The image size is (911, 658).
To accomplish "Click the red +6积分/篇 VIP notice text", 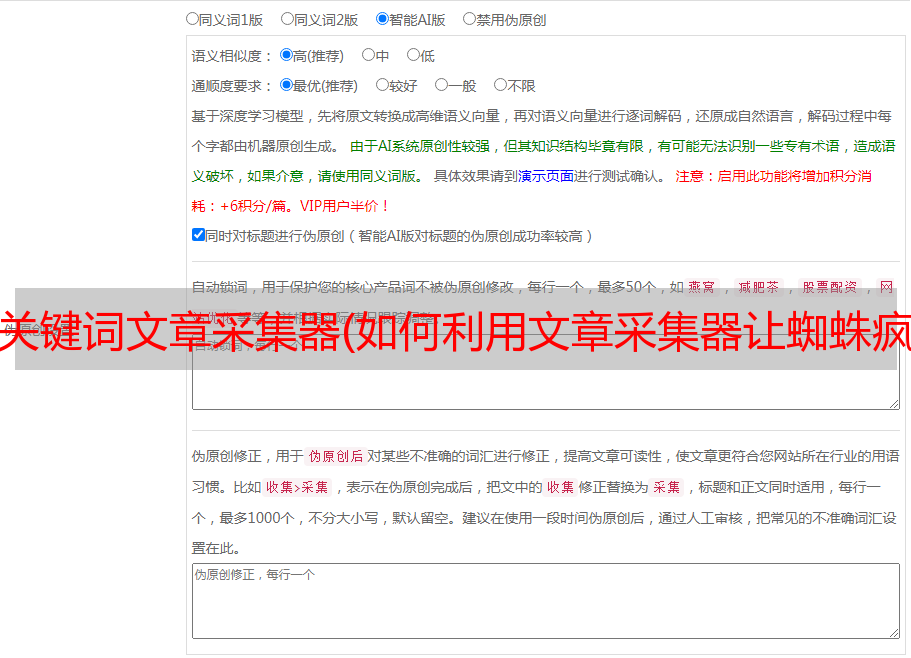I will 290,206.
